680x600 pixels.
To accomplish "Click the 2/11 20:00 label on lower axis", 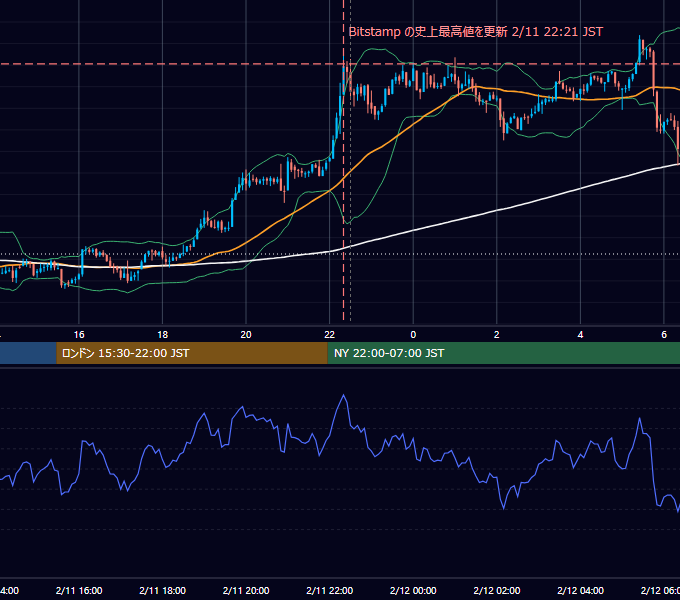I will point(246,590).
